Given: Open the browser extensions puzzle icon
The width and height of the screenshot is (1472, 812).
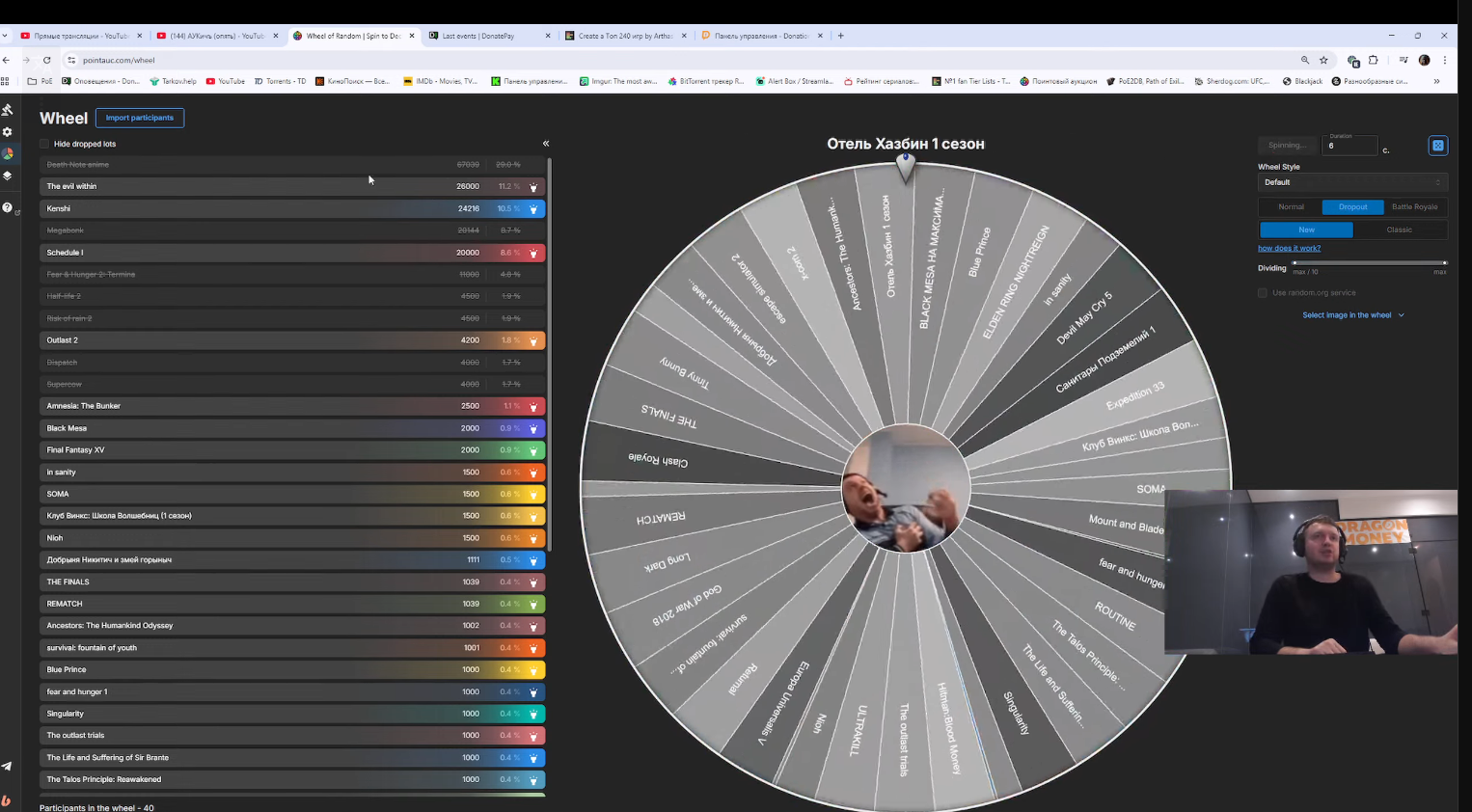Looking at the screenshot, I should pos(1374,60).
